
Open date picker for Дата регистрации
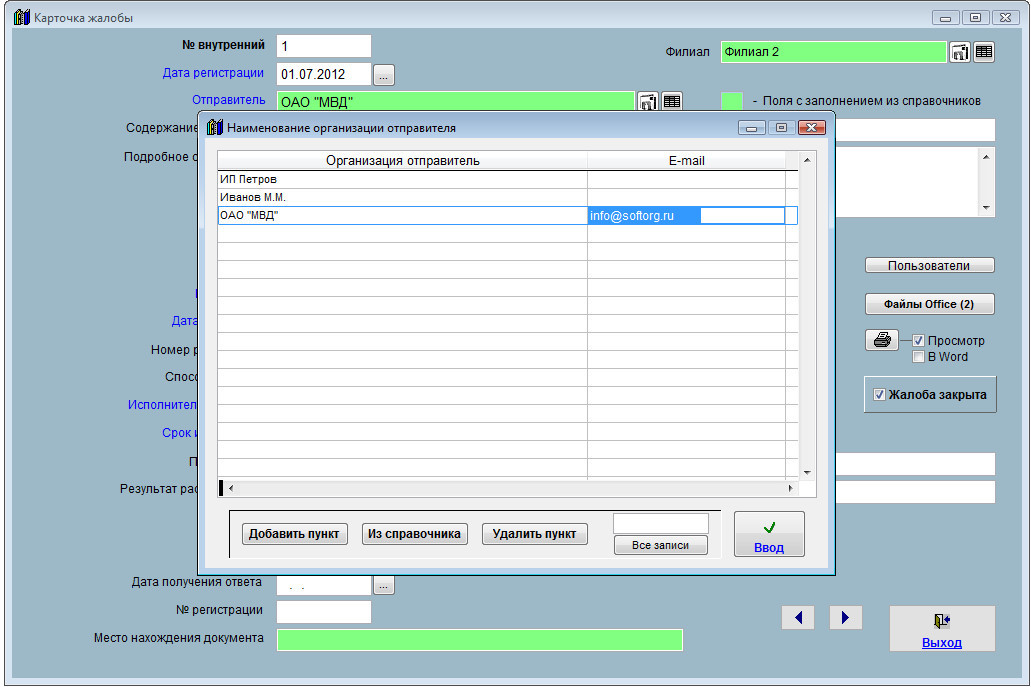(x=383, y=75)
